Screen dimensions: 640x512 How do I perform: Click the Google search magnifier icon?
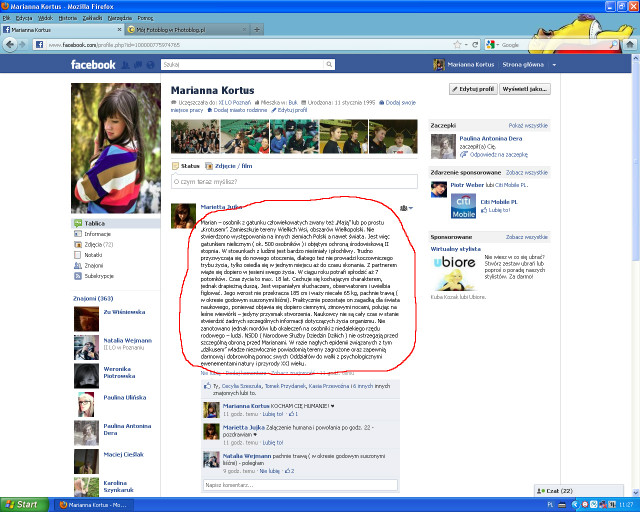pyautogui.click(x=613, y=45)
